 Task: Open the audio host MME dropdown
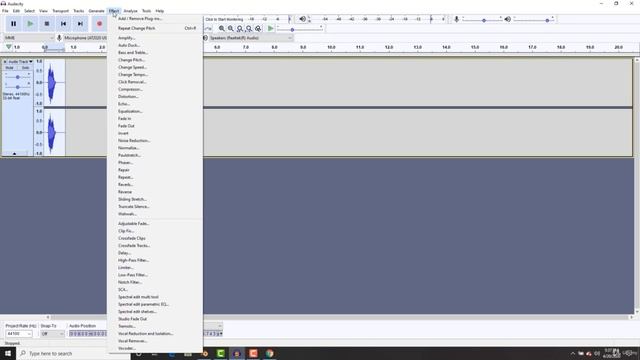click(x=29, y=38)
